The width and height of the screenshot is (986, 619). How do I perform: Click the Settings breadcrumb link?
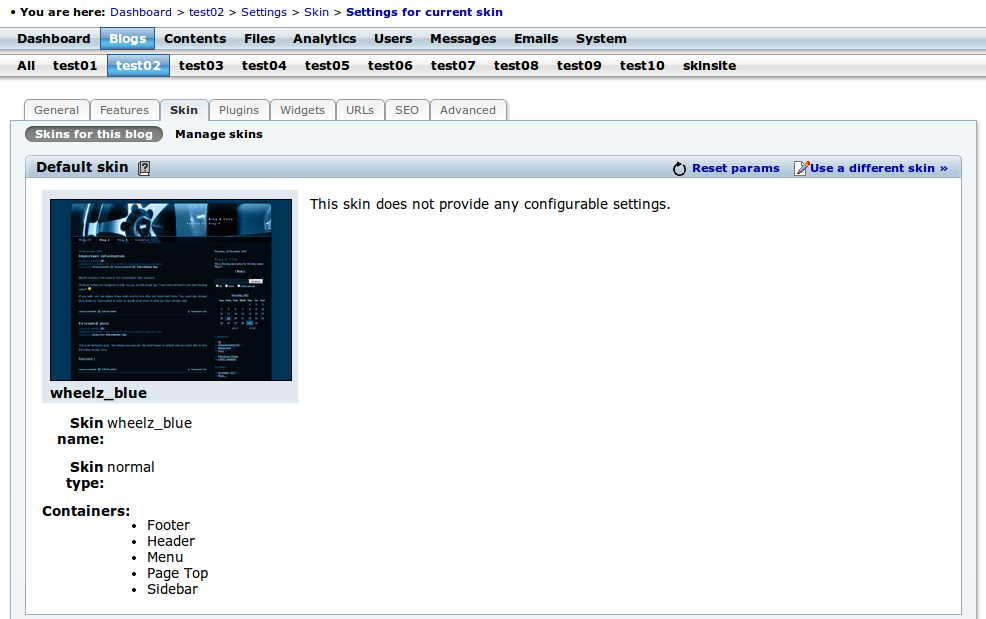click(264, 12)
